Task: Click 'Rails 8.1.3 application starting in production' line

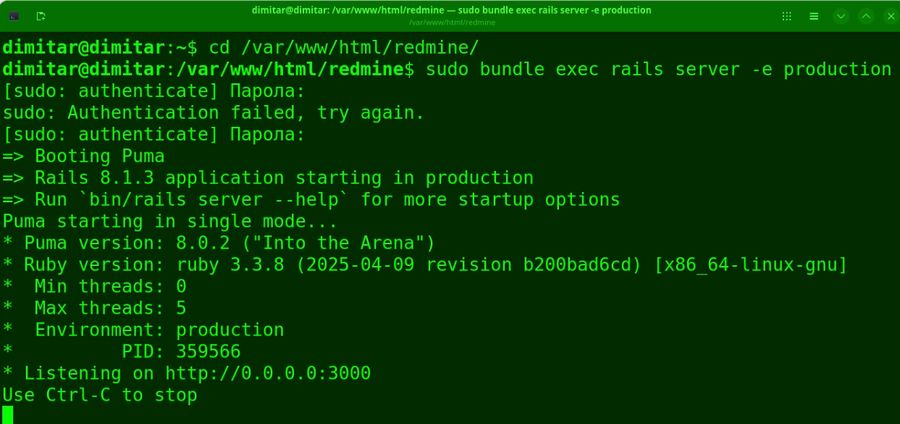Action: click(268, 178)
